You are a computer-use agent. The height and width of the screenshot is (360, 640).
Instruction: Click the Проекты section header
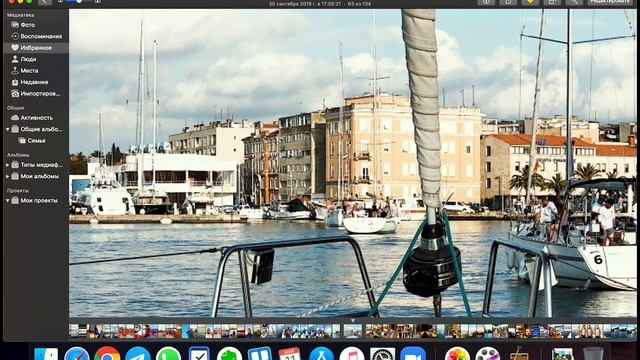[x=18, y=191]
